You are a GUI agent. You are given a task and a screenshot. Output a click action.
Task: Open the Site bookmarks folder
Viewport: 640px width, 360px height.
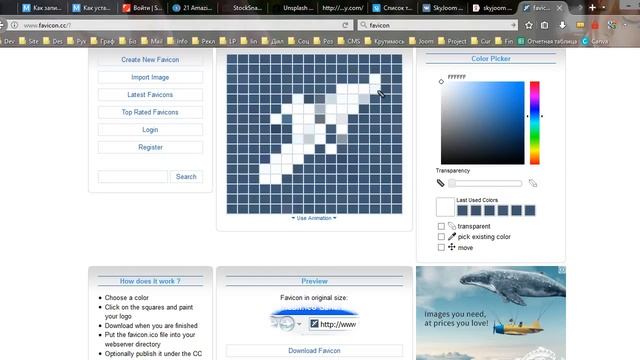(x=29, y=41)
